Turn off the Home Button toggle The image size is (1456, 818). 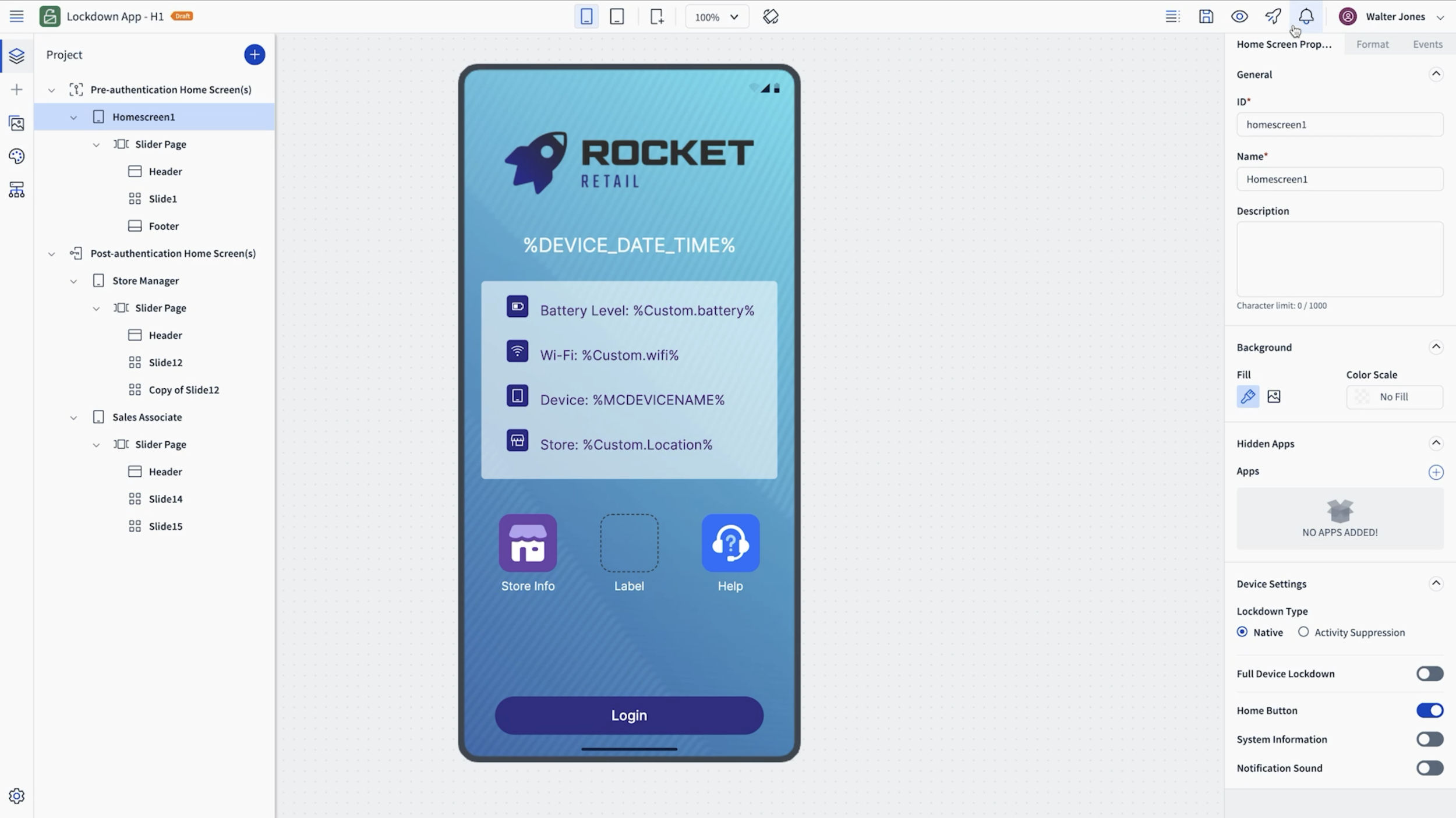pyautogui.click(x=1429, y=710)
